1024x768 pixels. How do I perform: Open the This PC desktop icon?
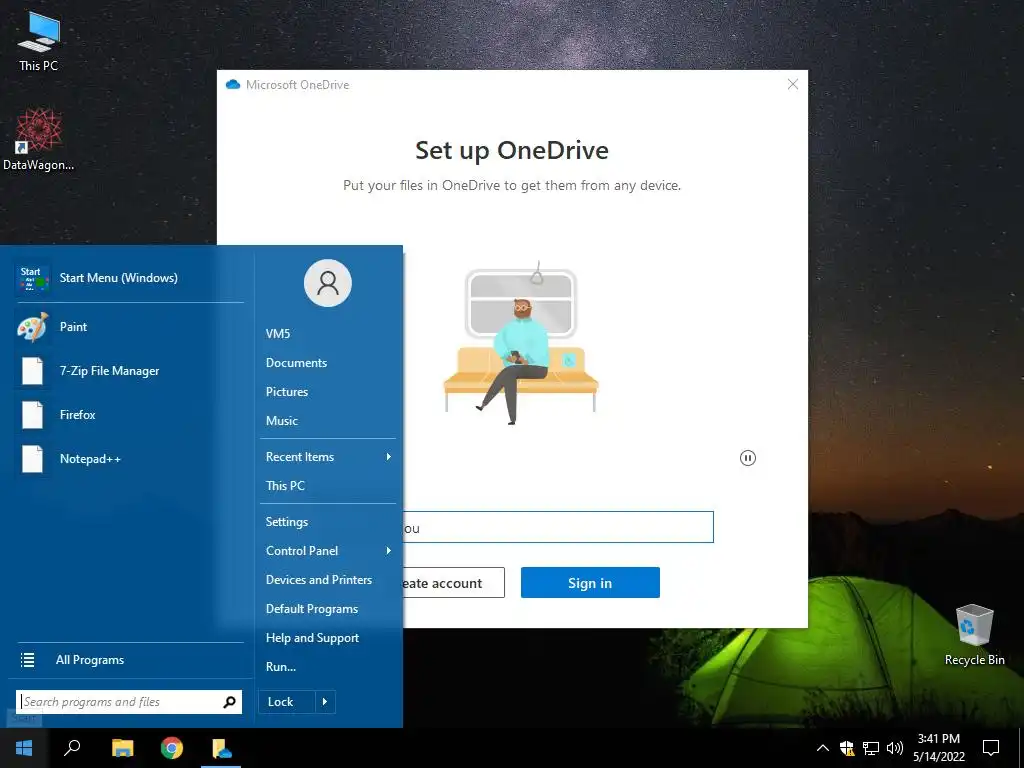(39, 41)
